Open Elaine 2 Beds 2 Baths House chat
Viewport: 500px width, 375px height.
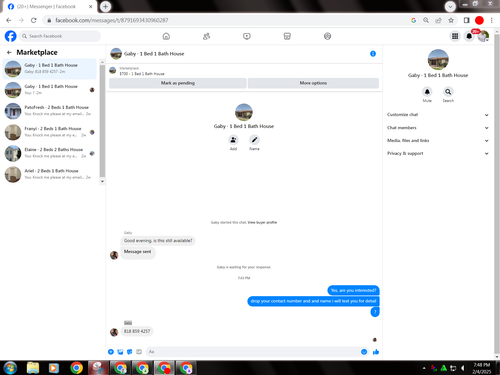pyautogui.click(x=50, y=153)
